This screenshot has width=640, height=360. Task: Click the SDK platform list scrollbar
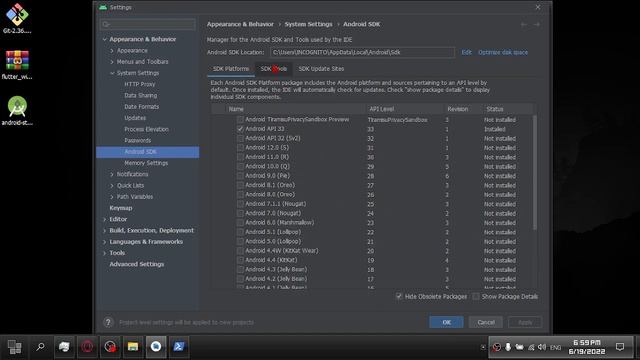(x=534, y=172)
